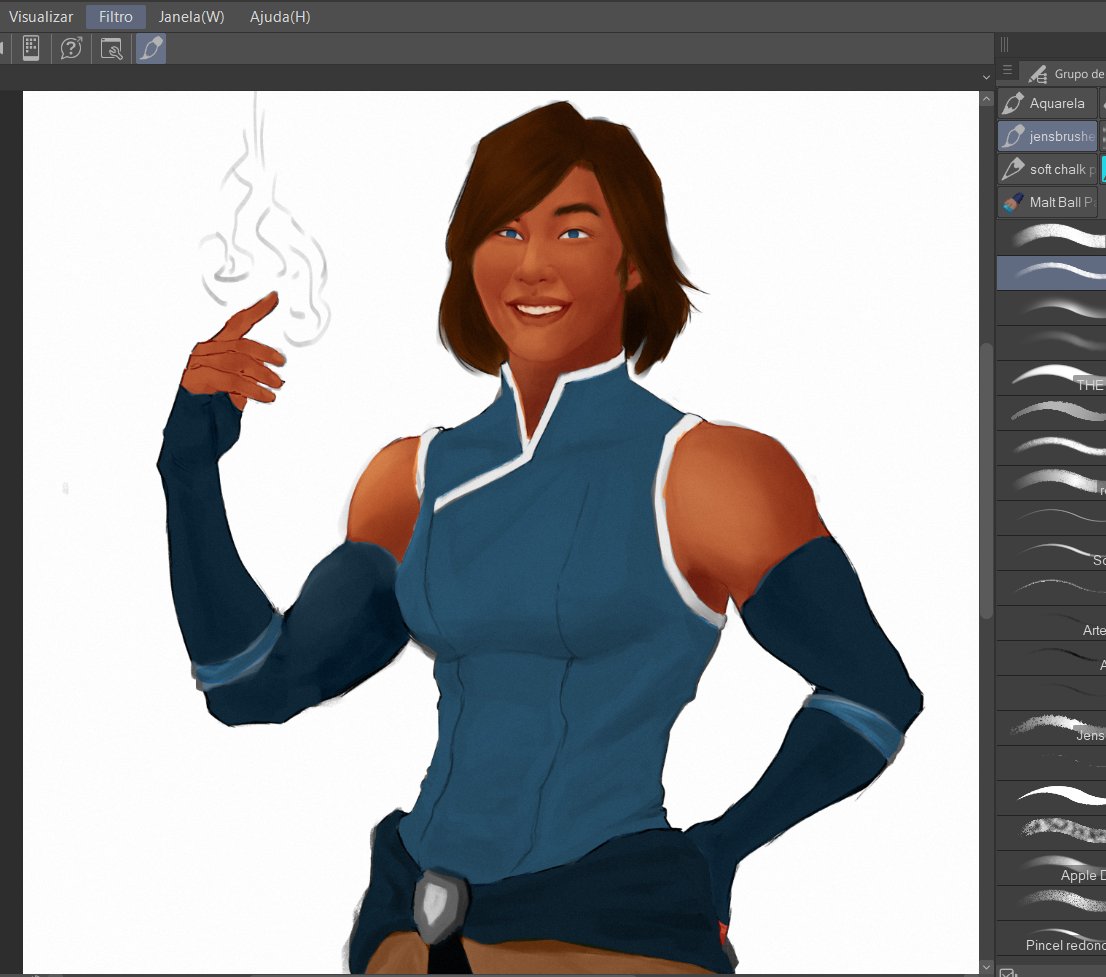Select the solid white tapered stroke brush
This screenshot has width=1106, height=977.
tap(1051, 797)
